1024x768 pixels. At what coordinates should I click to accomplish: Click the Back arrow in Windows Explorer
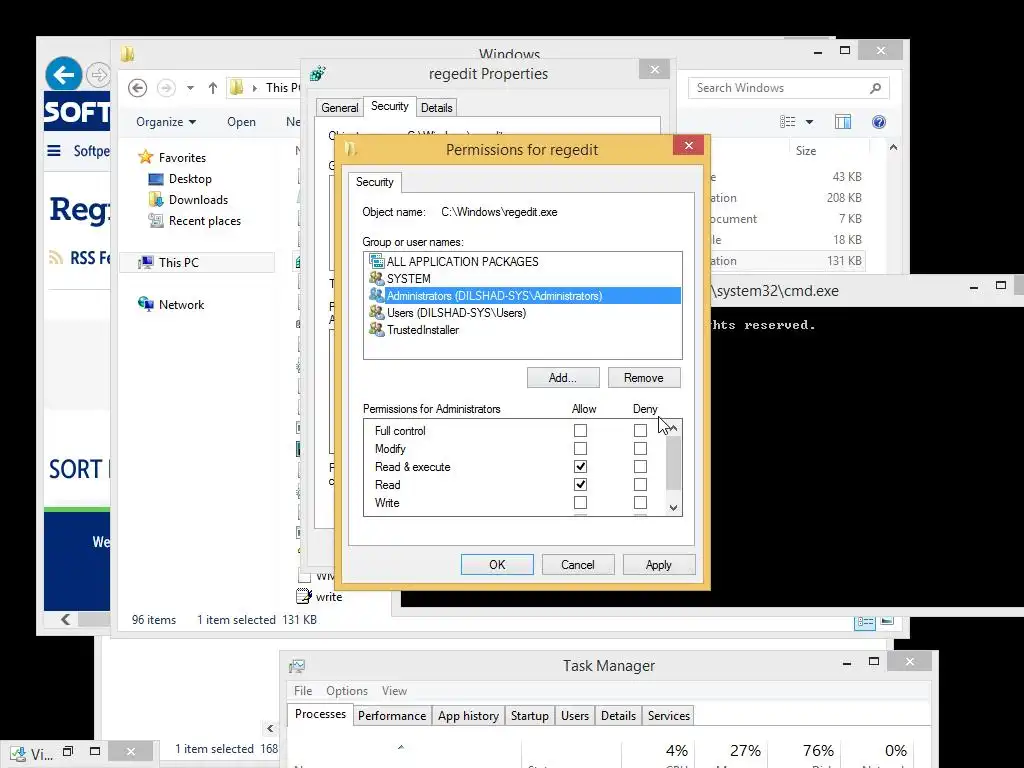(137, 88)
